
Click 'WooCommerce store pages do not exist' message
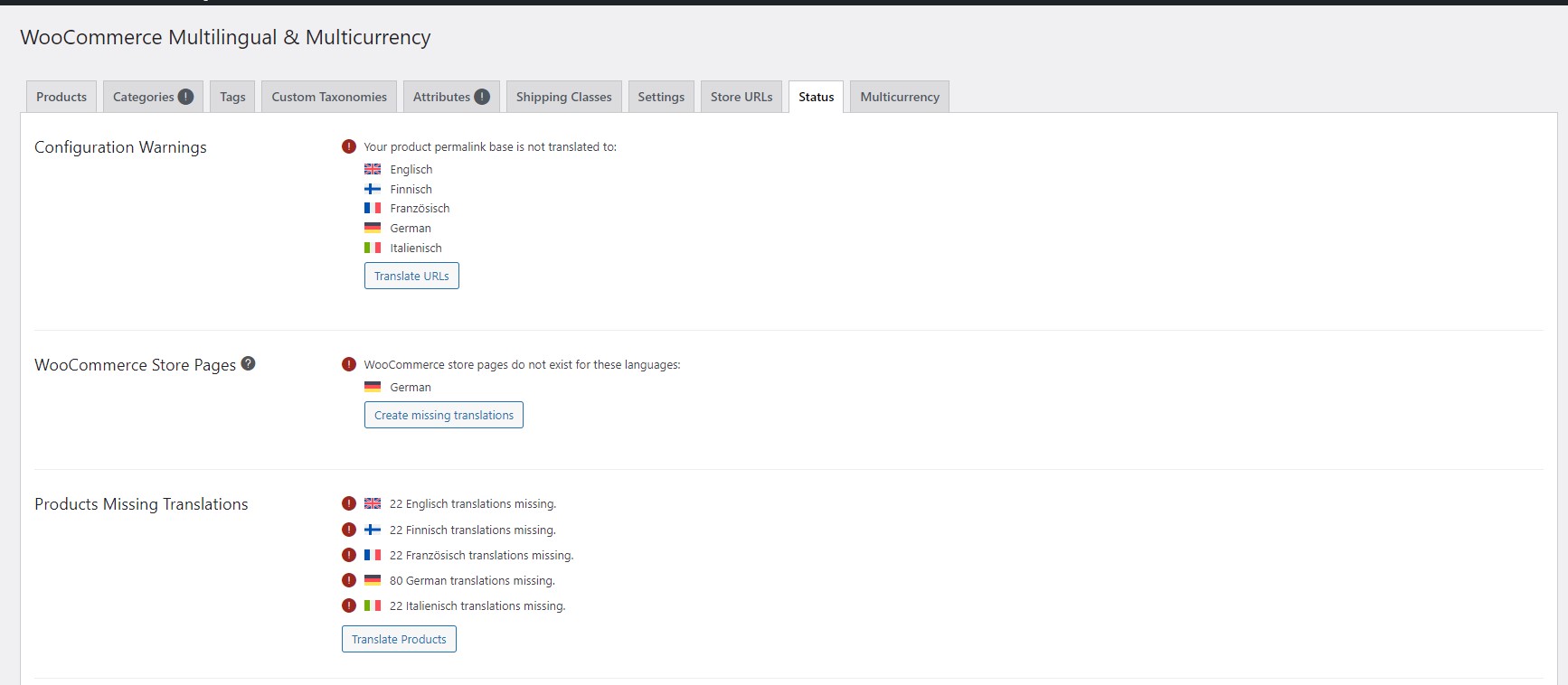tap(522, 365)
